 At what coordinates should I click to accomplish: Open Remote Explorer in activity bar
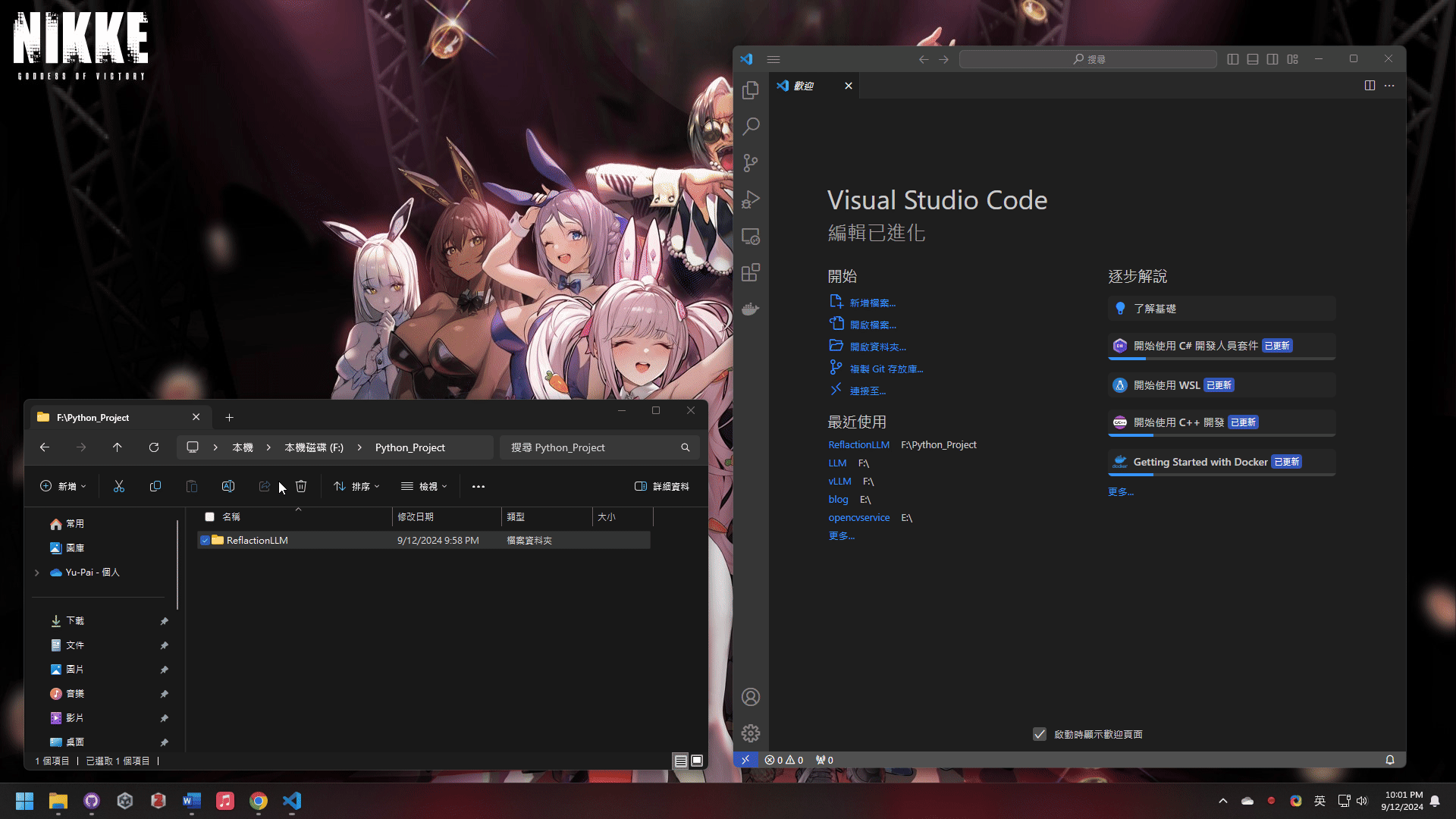click(751, 237)
